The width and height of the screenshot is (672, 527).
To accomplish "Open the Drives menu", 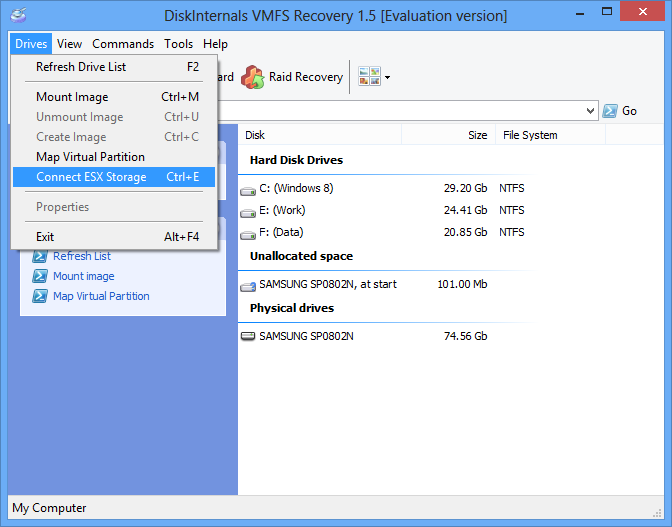I will click(x=31, y=44).
